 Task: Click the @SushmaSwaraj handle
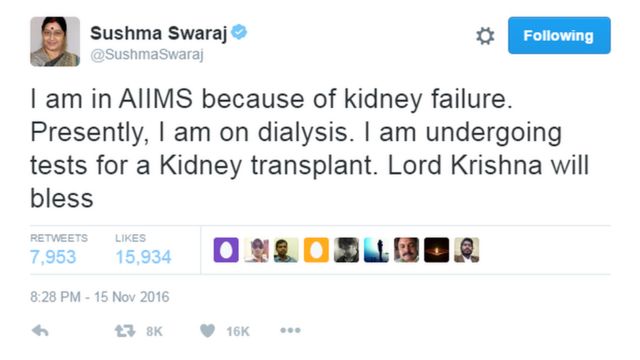tap(147, 54)
